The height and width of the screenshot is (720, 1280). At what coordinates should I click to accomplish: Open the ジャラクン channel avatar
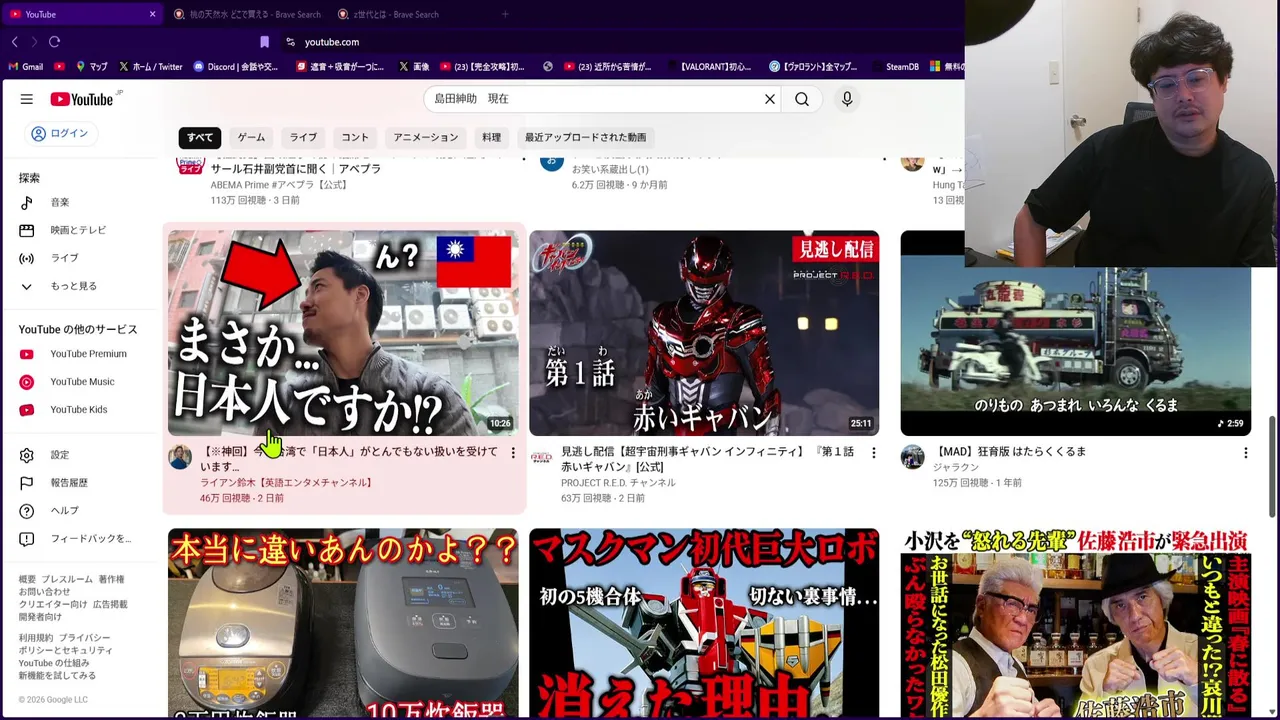click(912, 457)
